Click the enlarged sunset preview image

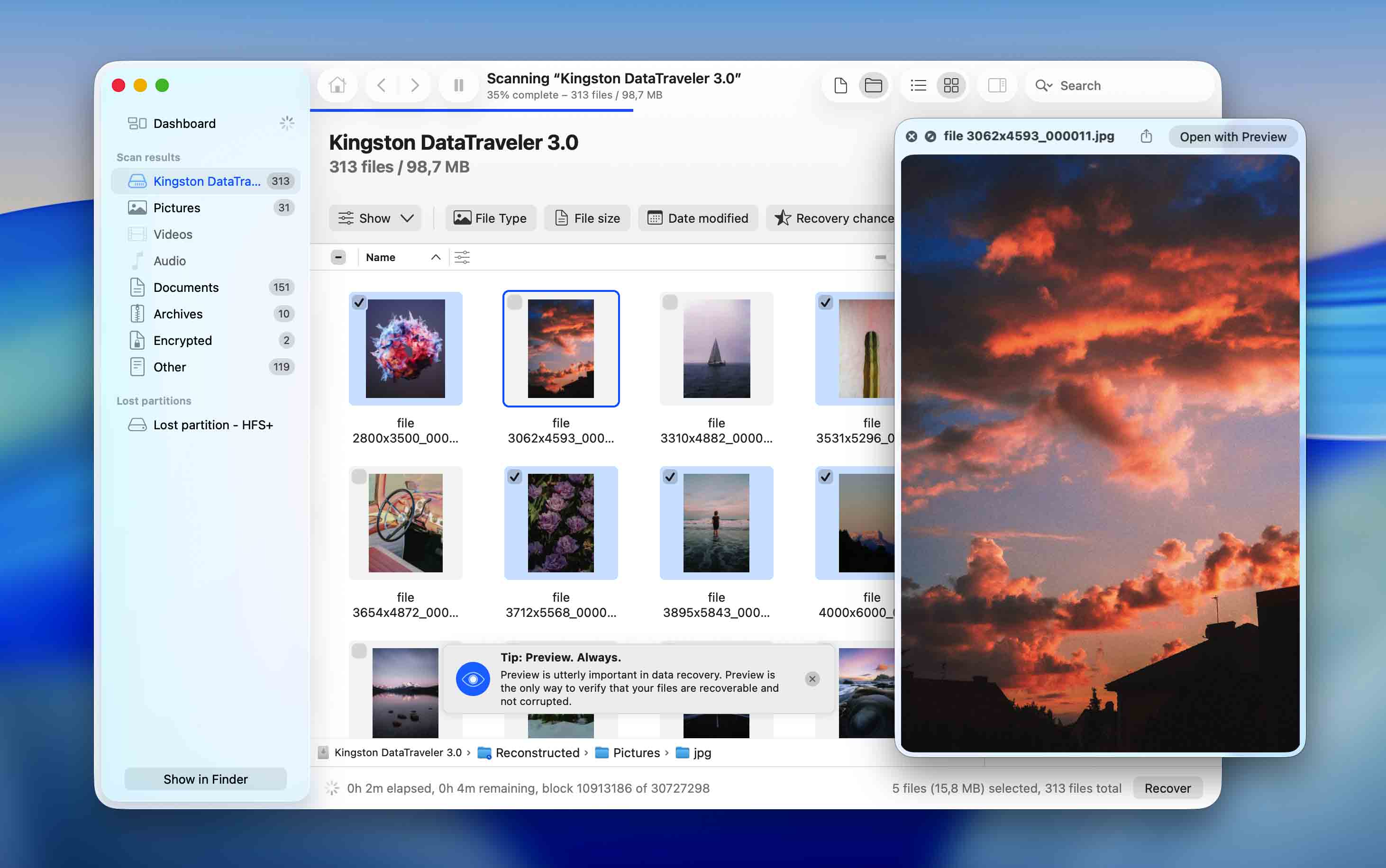[1100, 453]
